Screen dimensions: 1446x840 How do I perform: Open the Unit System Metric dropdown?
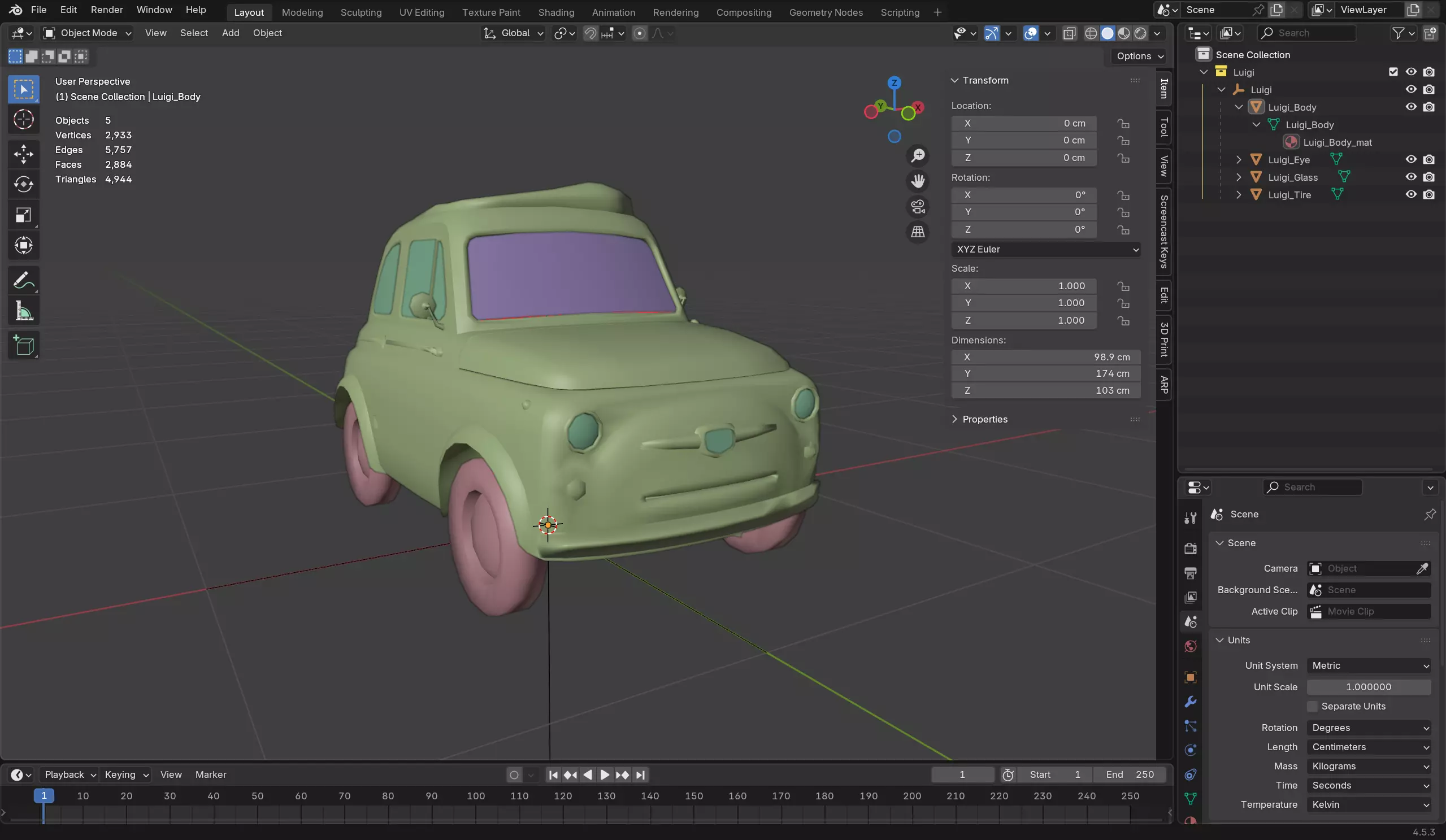tap(1369, 665)
